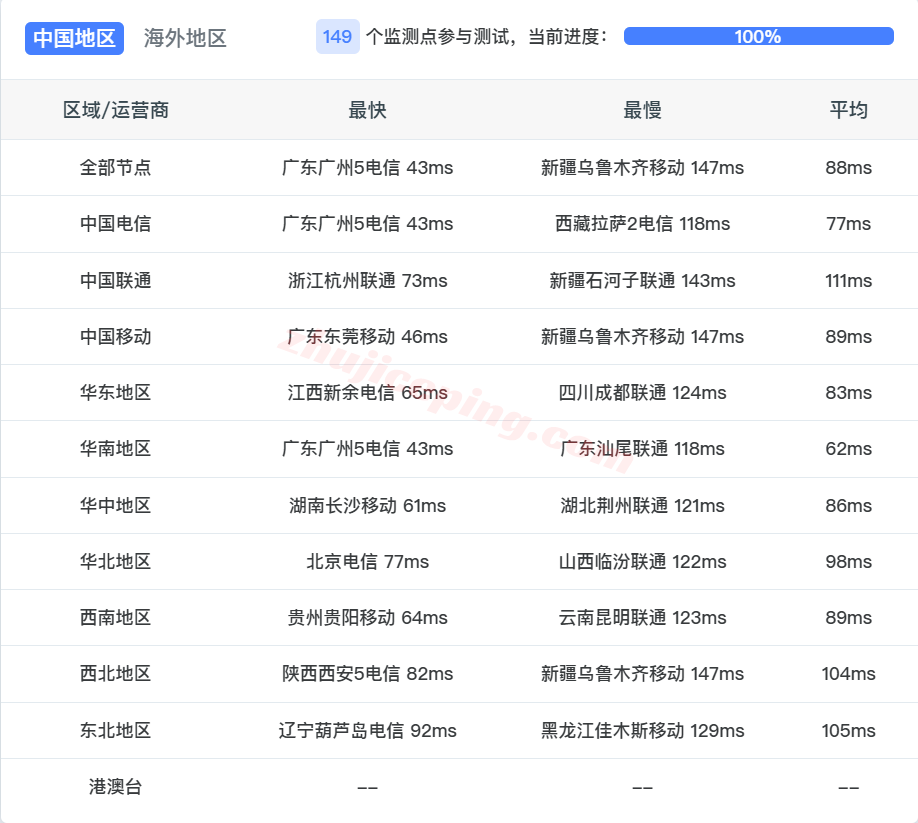The width and height of the screenshot is (918, 823).
Task: Click 89ms average in 西南地区 row
Action: 848,618
